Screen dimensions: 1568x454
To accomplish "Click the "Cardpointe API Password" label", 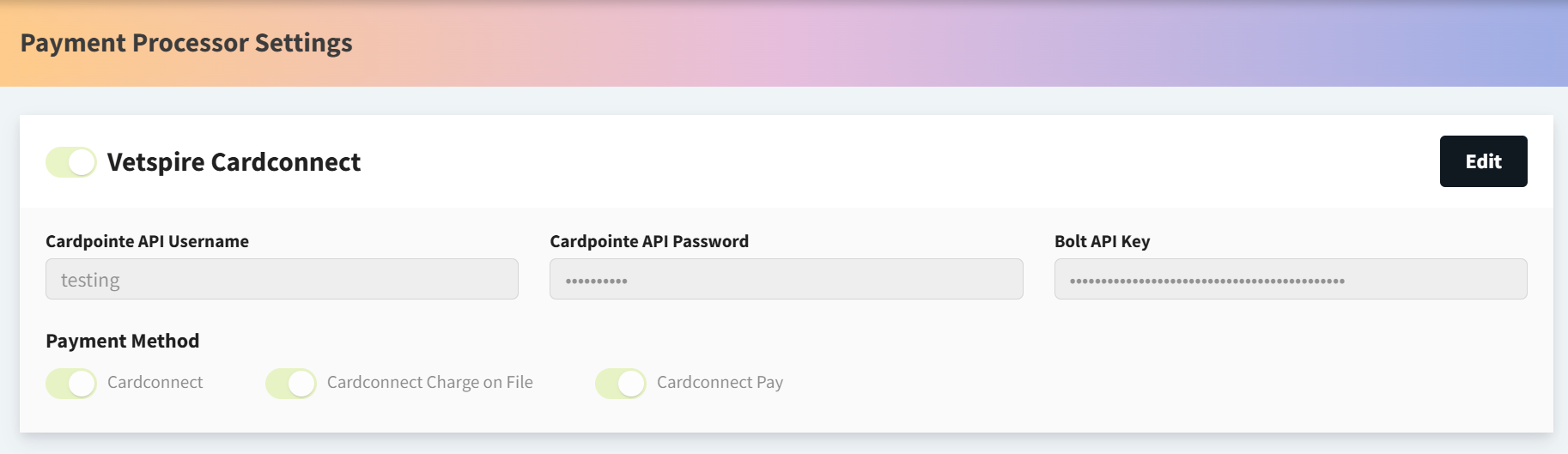I will tap(649, 241).
